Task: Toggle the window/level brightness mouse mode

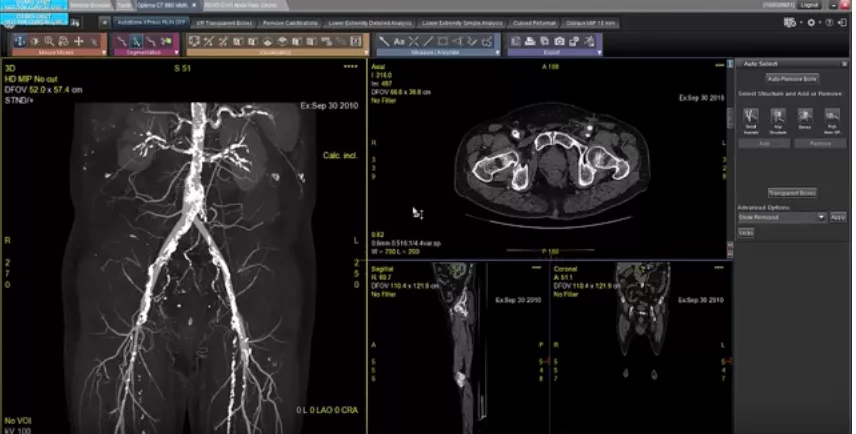Action: [34, 41]
